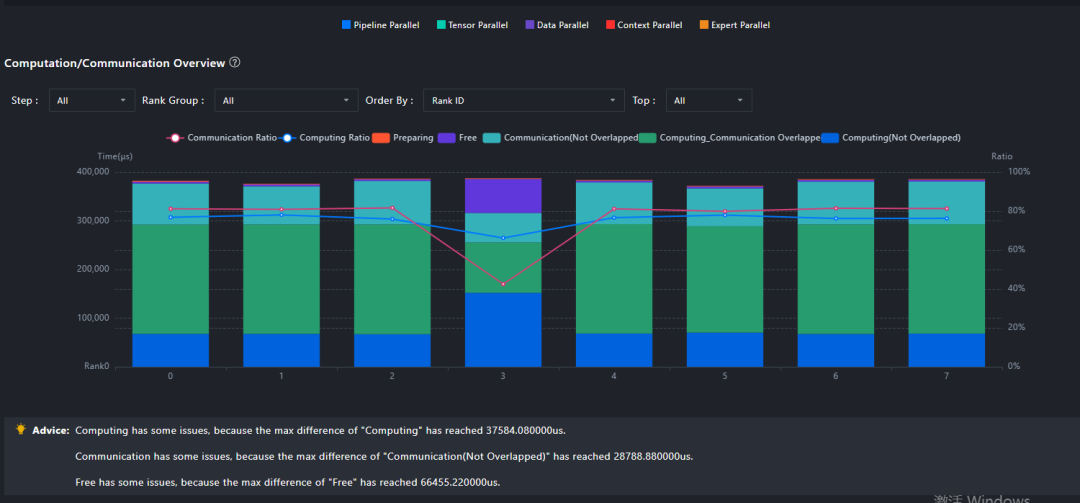Toggle the Preparing series in chart legend

pos(403,138)
